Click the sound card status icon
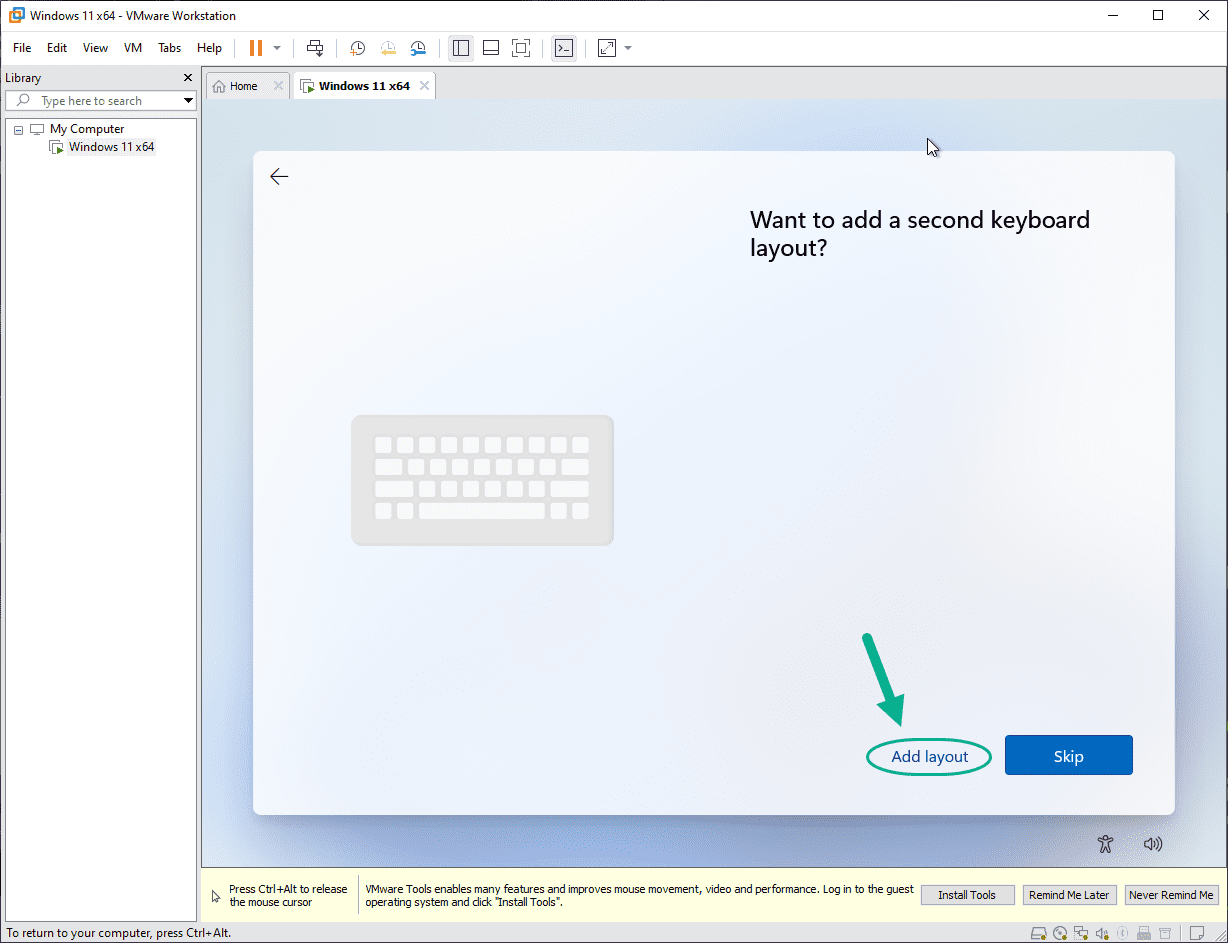The image size is (1228, 943). point(1102,933)
